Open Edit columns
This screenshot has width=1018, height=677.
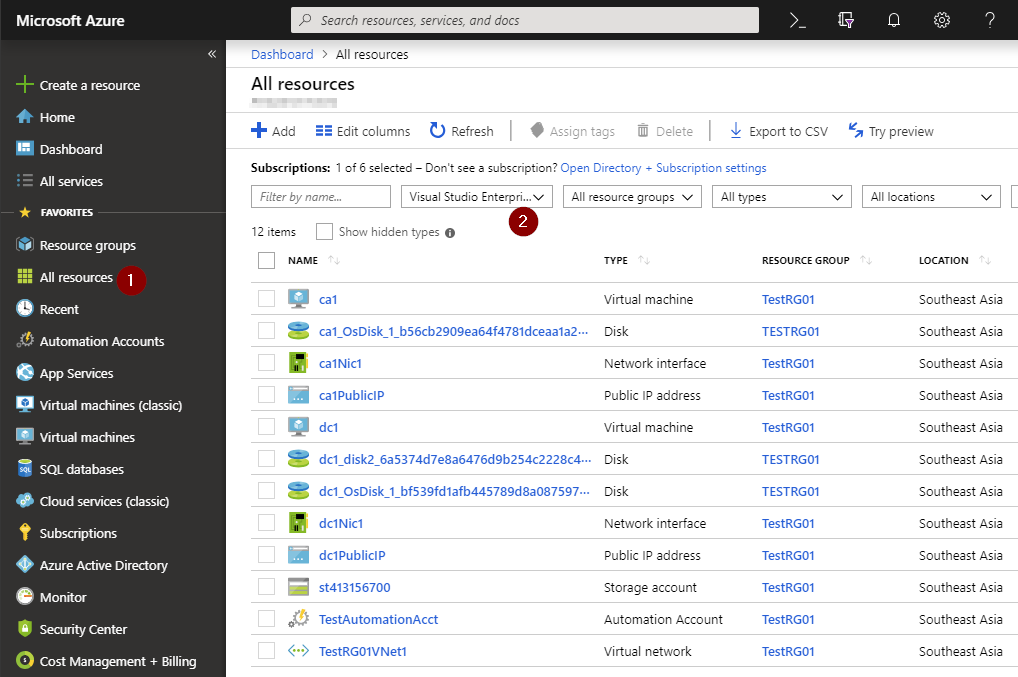pos(363,131)
